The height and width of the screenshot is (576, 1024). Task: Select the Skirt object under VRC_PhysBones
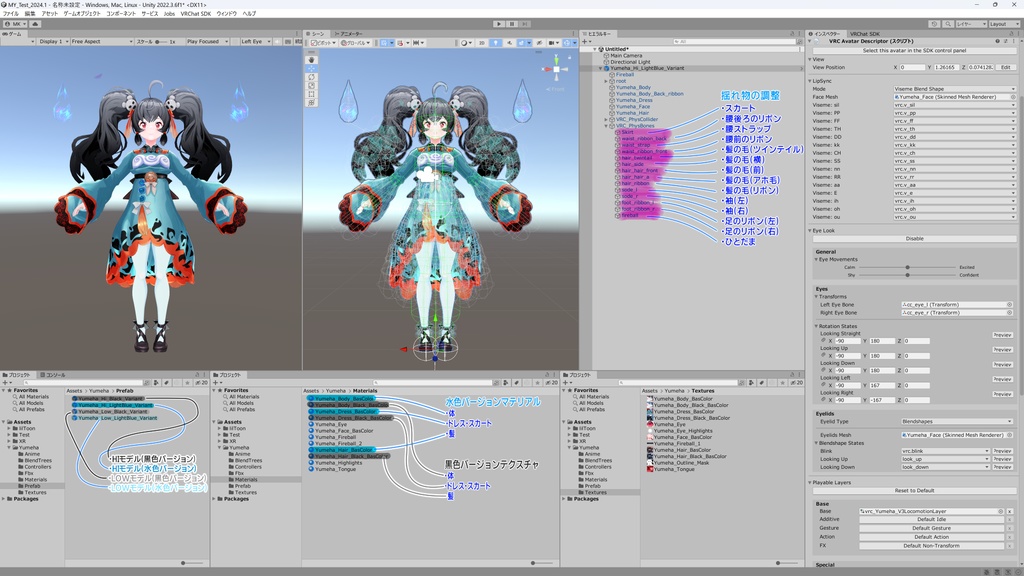pos(626,132)
